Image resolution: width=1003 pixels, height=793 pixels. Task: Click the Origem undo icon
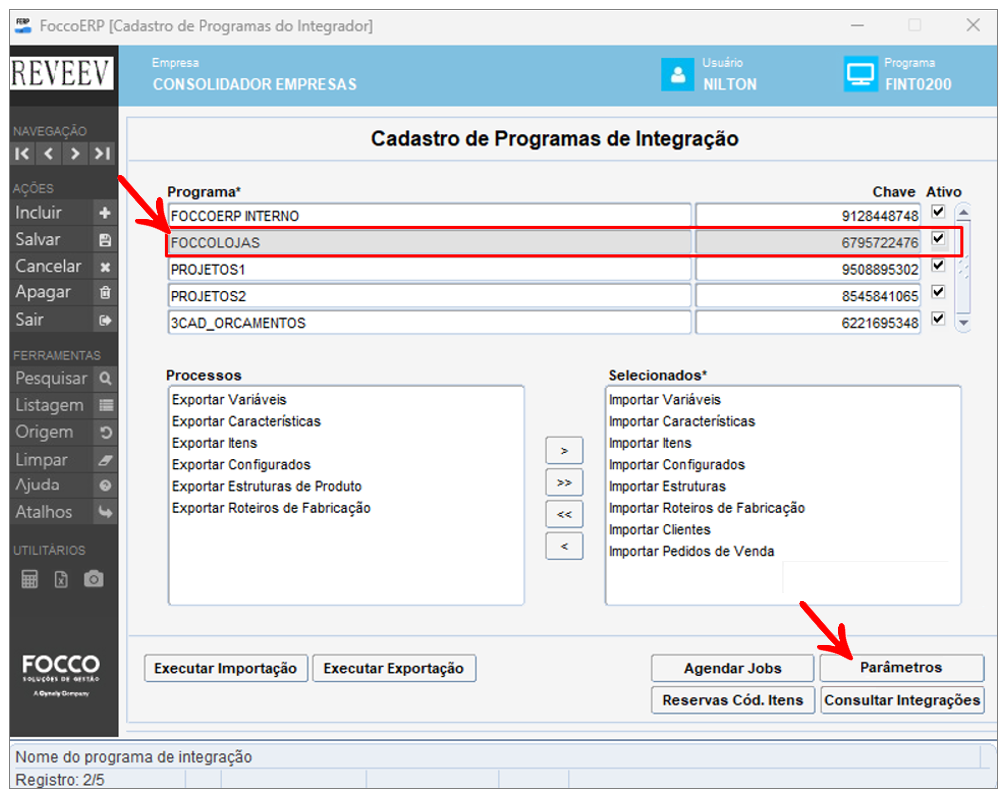coord(105,432)
